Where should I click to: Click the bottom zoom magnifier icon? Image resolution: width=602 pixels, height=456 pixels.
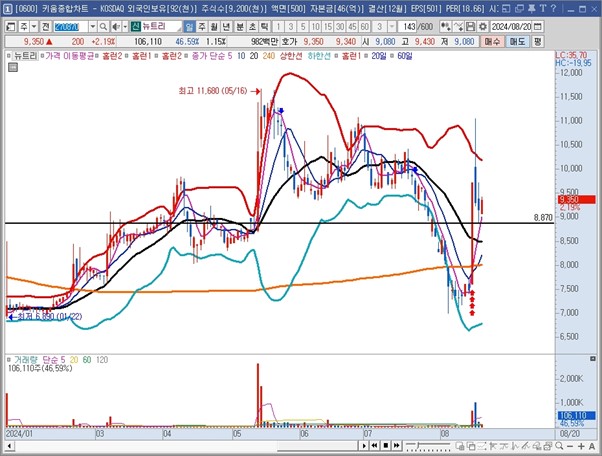coord(559,446)
